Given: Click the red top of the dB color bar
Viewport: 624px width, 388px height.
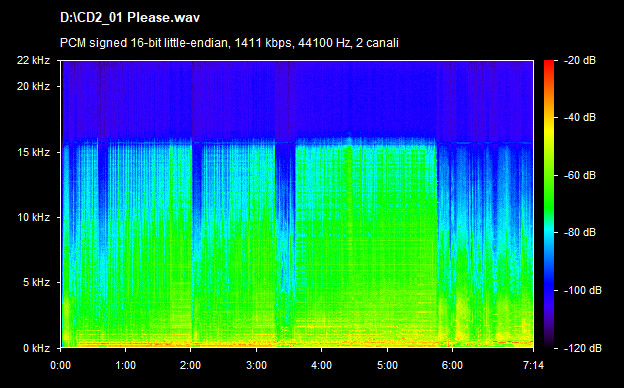Looking at the screenshot, I should pos(549,64).
